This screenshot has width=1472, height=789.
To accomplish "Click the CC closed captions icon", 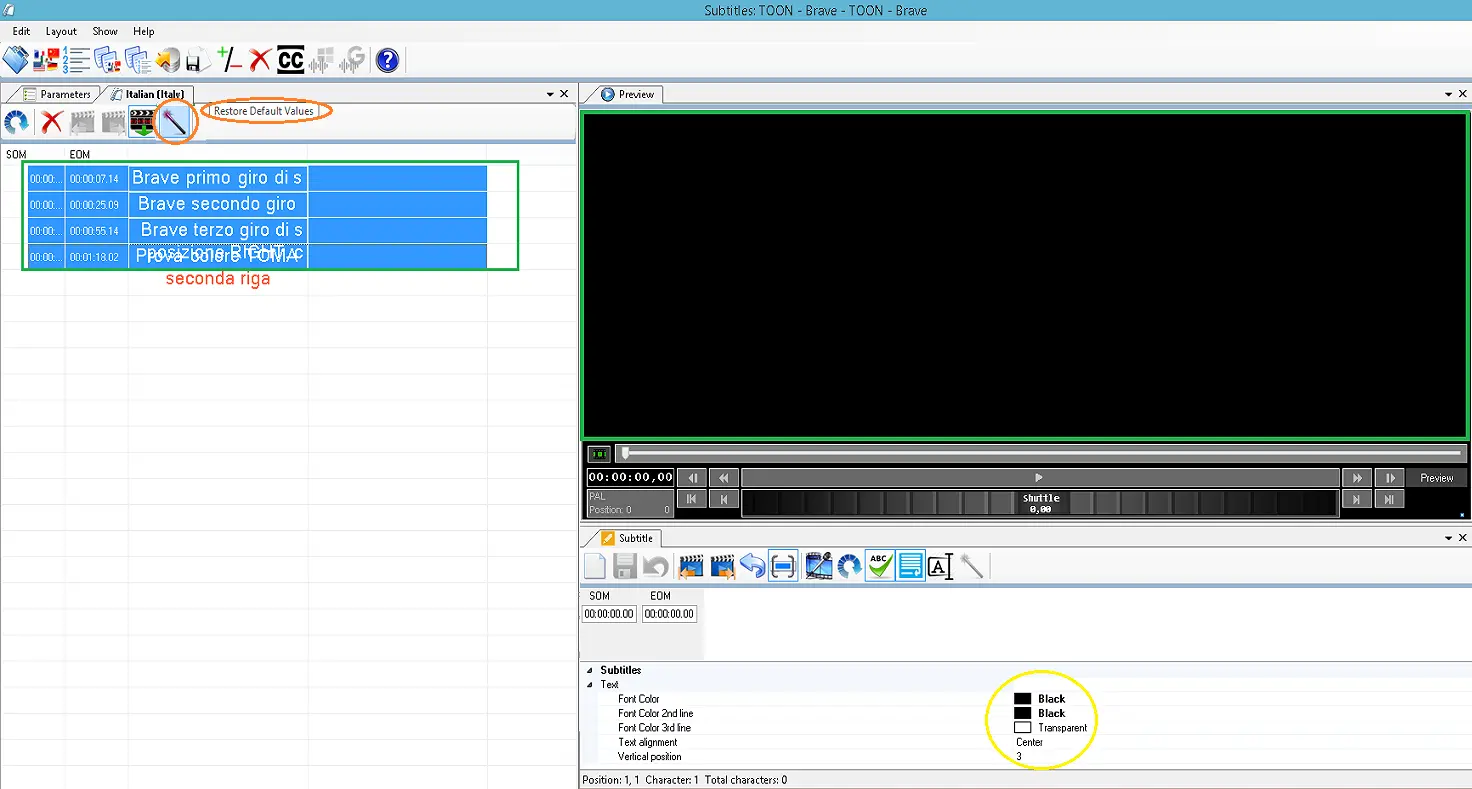I will tap(290, 60).
